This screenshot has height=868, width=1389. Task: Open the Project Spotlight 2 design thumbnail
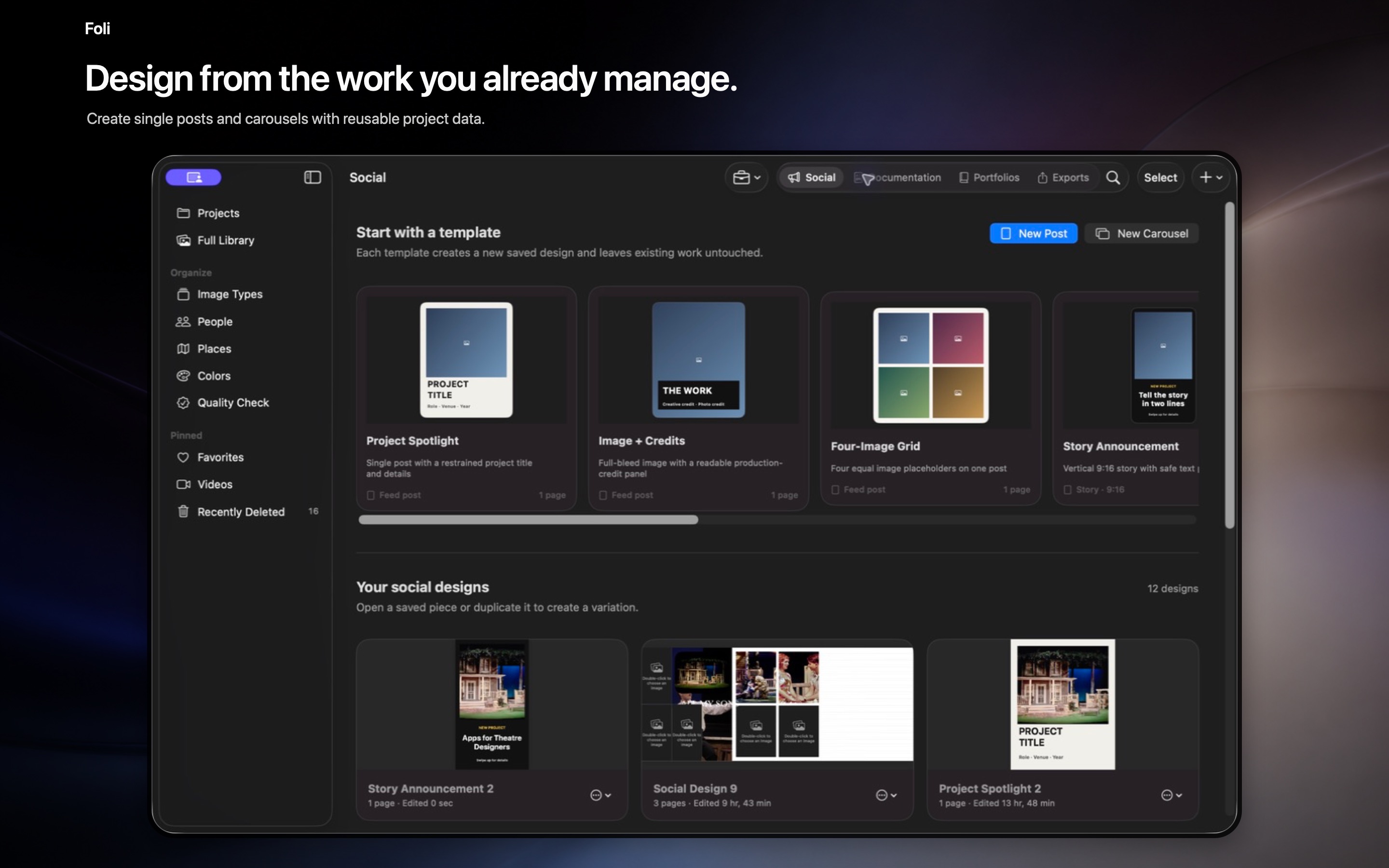tap(1063, 705)
